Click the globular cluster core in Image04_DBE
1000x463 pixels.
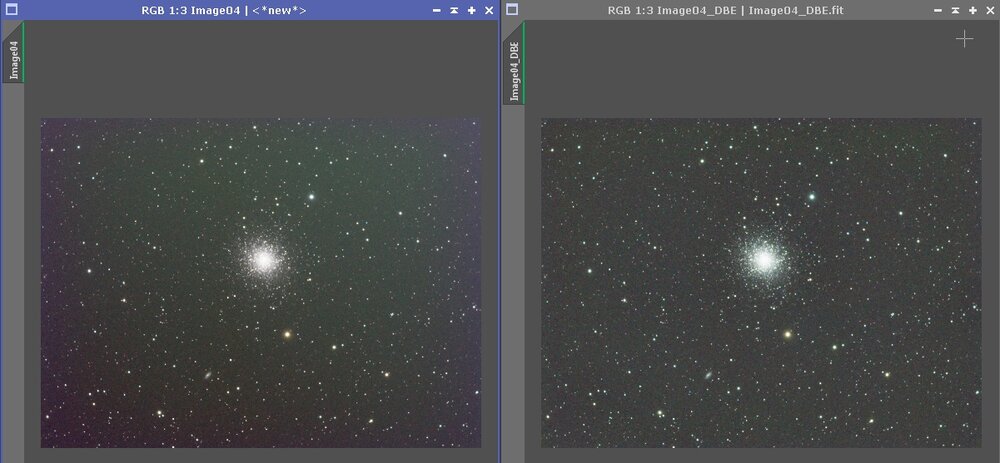[x=764, y=259]
